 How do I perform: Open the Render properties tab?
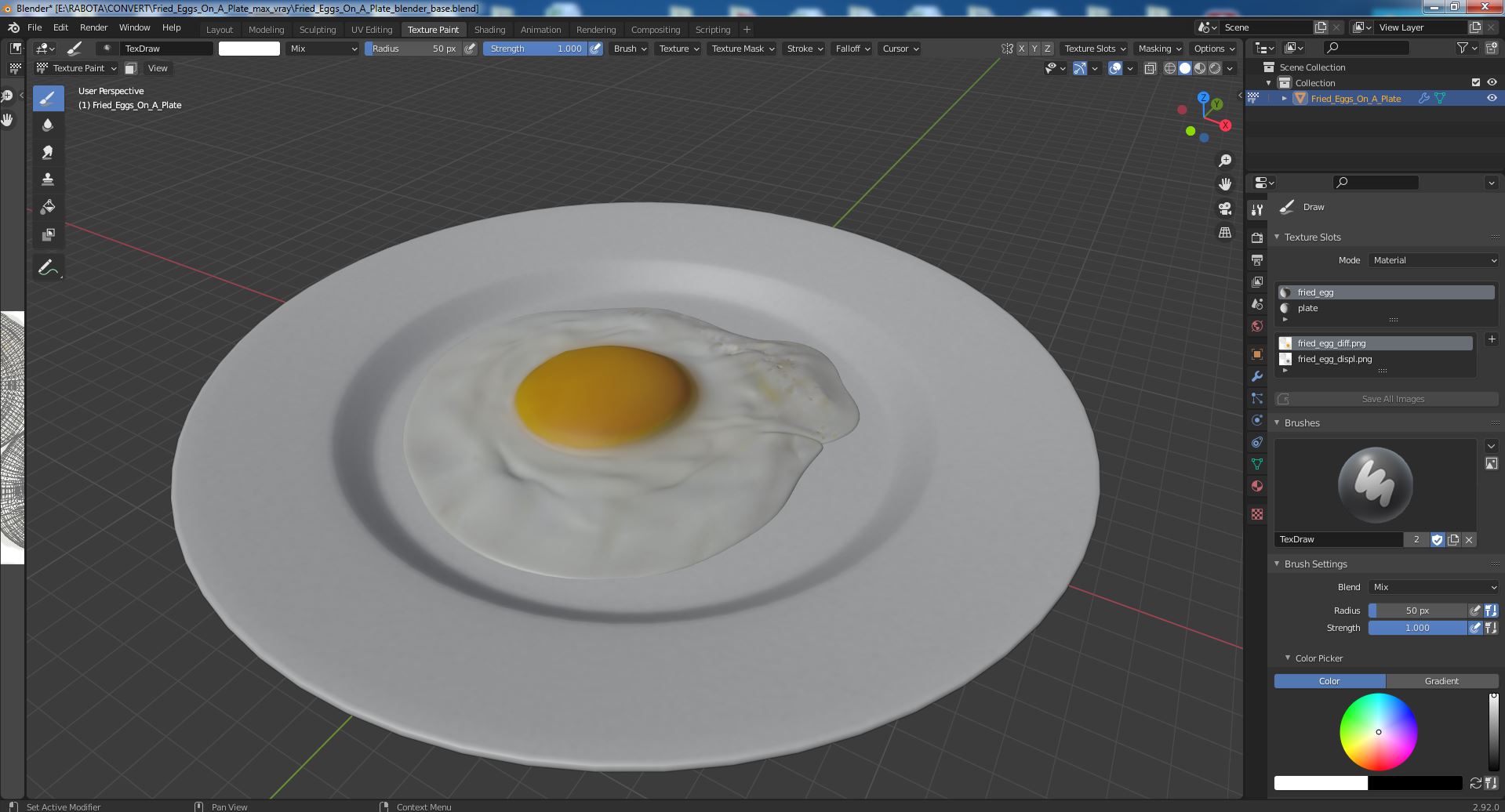1257,237
